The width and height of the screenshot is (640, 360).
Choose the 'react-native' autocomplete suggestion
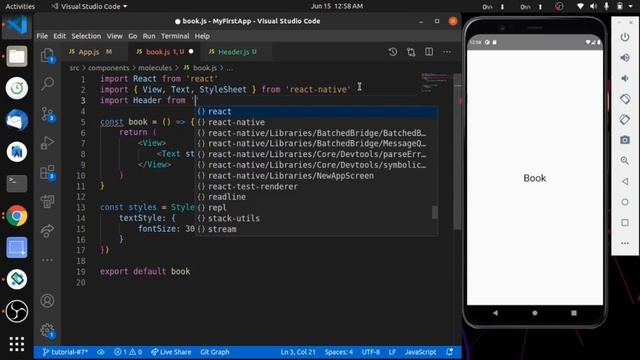pos(316,122)
